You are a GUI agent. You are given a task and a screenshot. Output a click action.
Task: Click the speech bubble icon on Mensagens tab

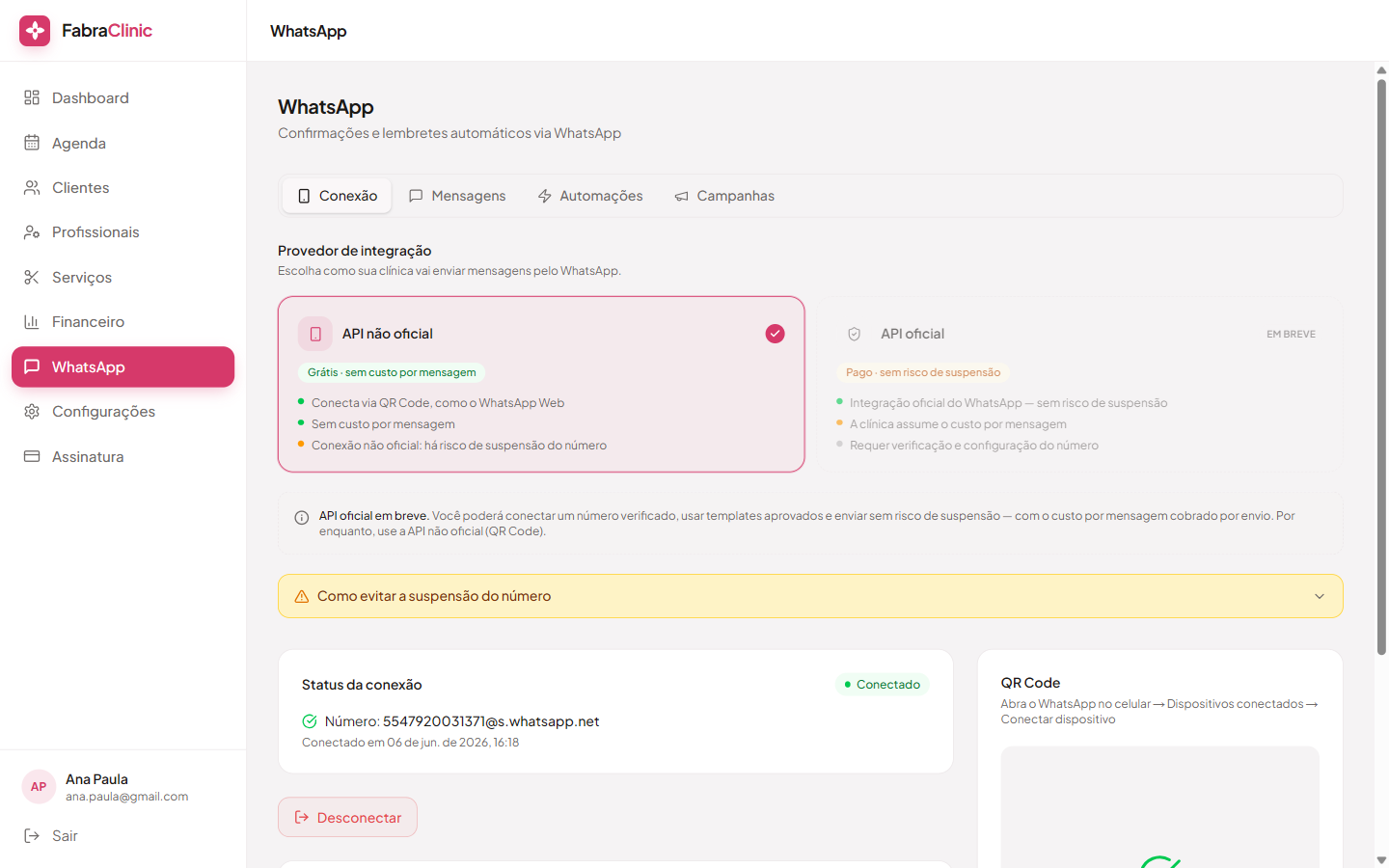[416, 196]
